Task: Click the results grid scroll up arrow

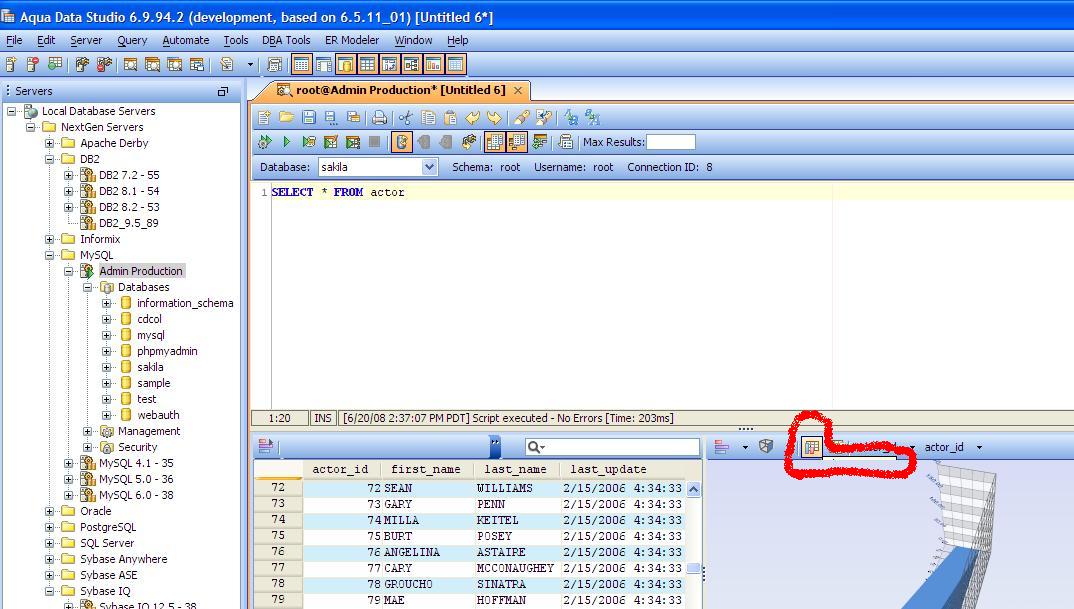Action: pos(693,489)
